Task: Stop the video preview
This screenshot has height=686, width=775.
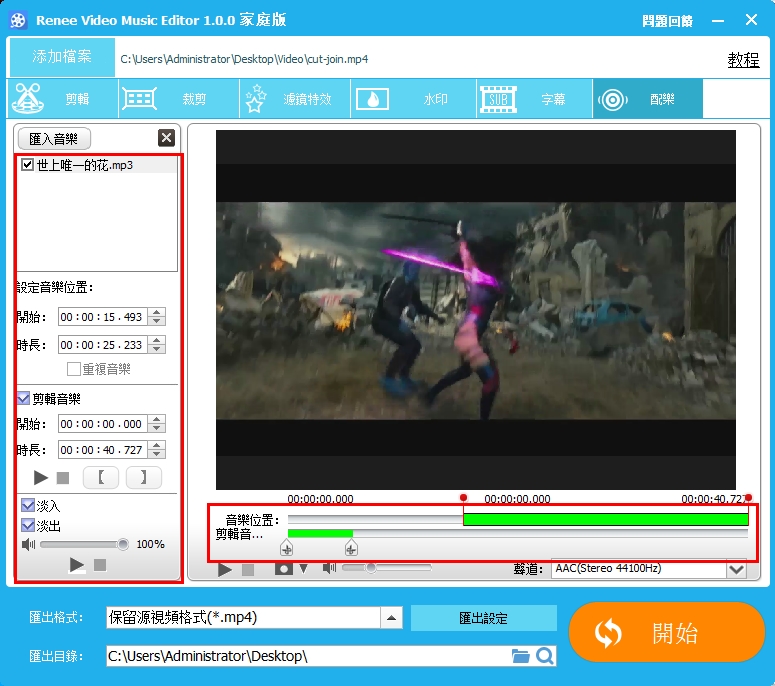Action: [x=248, y=570]
